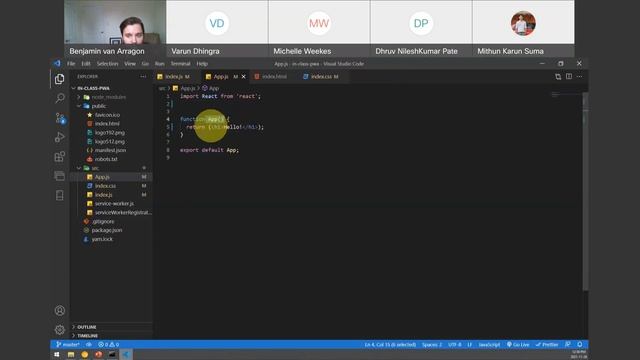Collapse the public folder

click(79, 106)
